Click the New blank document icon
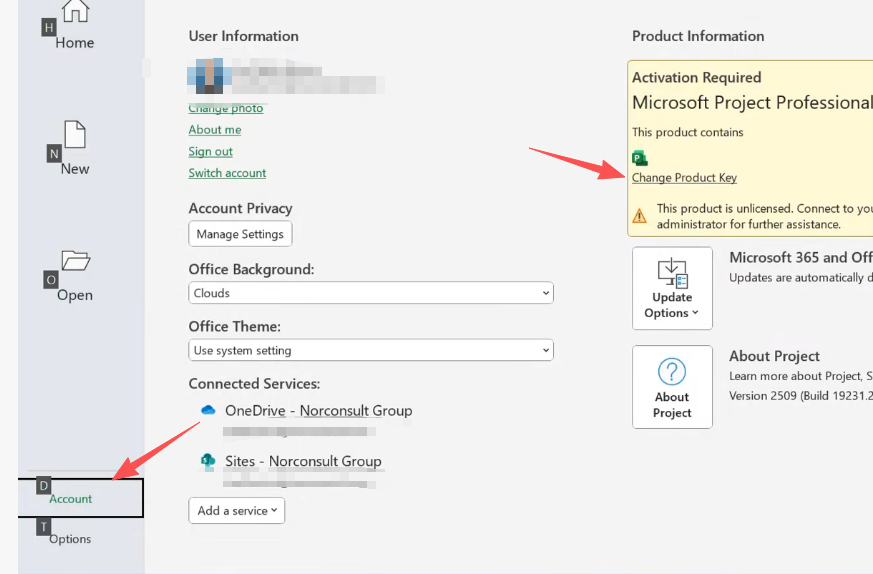This screenshot has height=574, width=873. coord(75,135)
